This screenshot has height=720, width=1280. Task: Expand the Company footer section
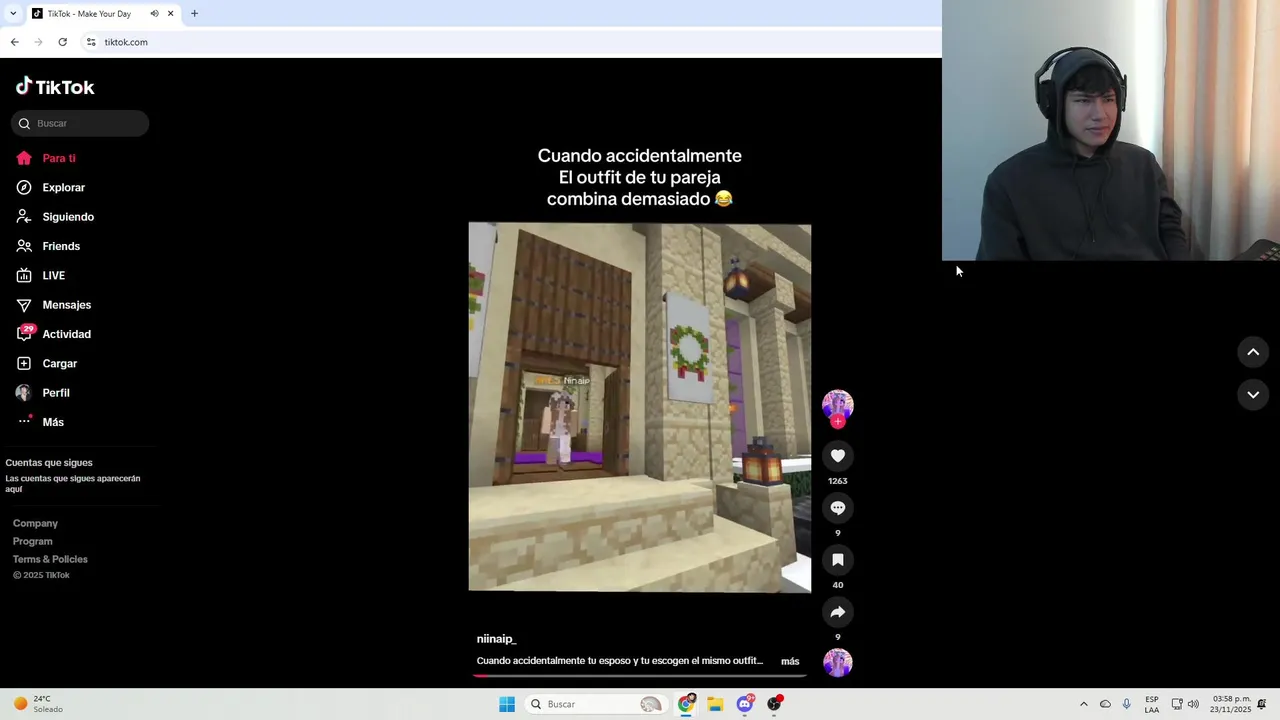click(x=35, y=523)
